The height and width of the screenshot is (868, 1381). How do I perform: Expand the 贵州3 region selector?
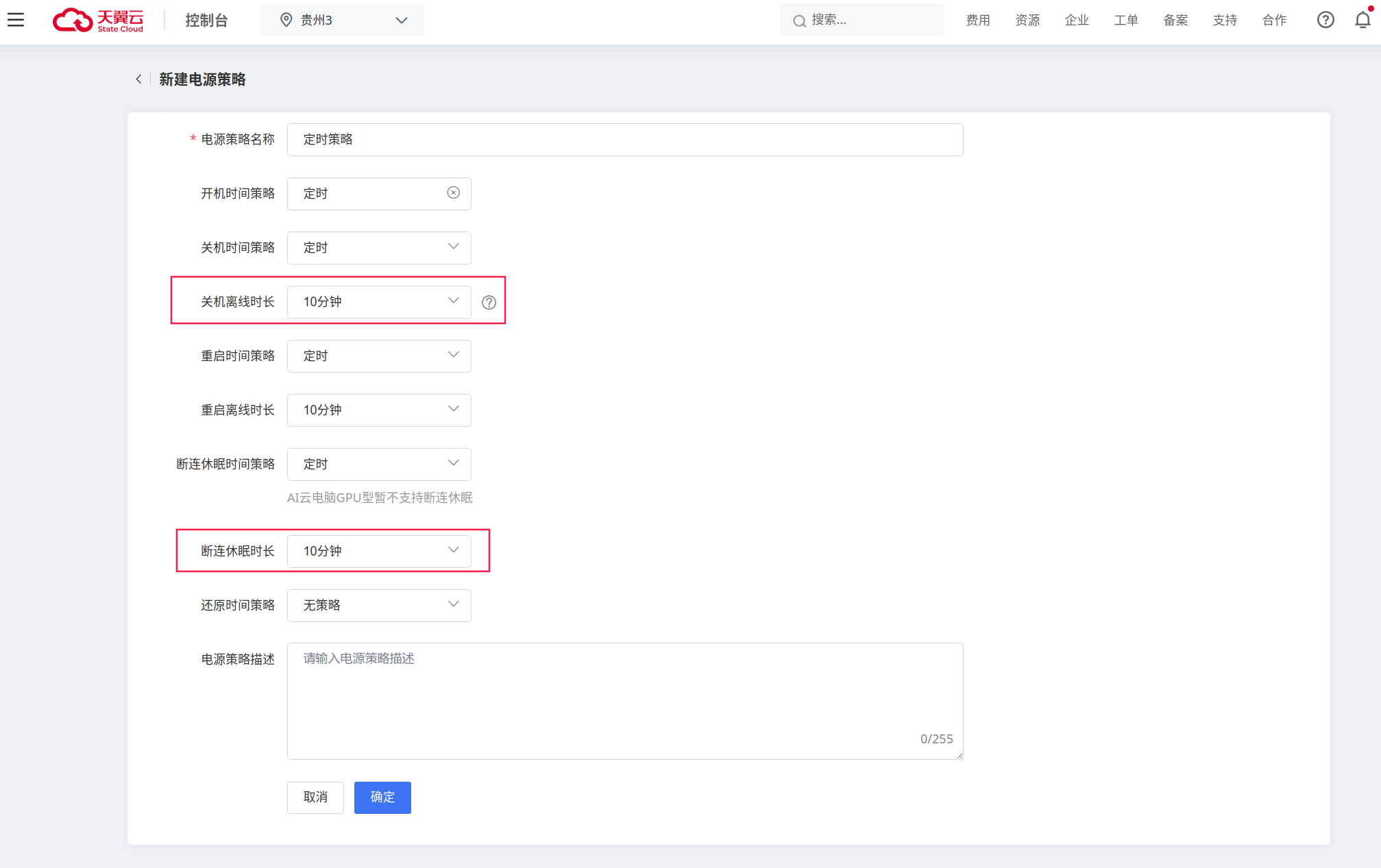(x=341, y=20)
